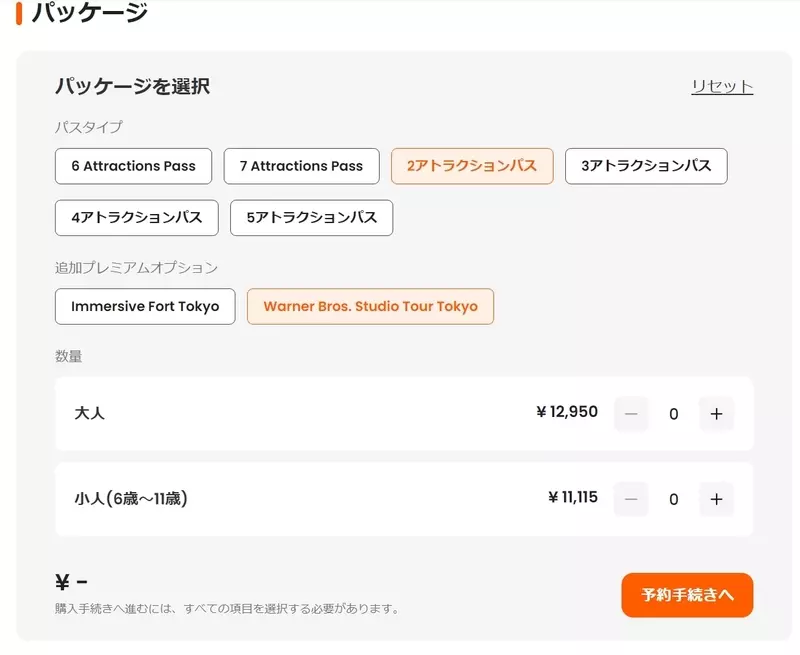The width and height of the screenshot is (800, 655).
Task: Decrease 大人 quantity with minus icon
Action: click(x=631, y=414)
